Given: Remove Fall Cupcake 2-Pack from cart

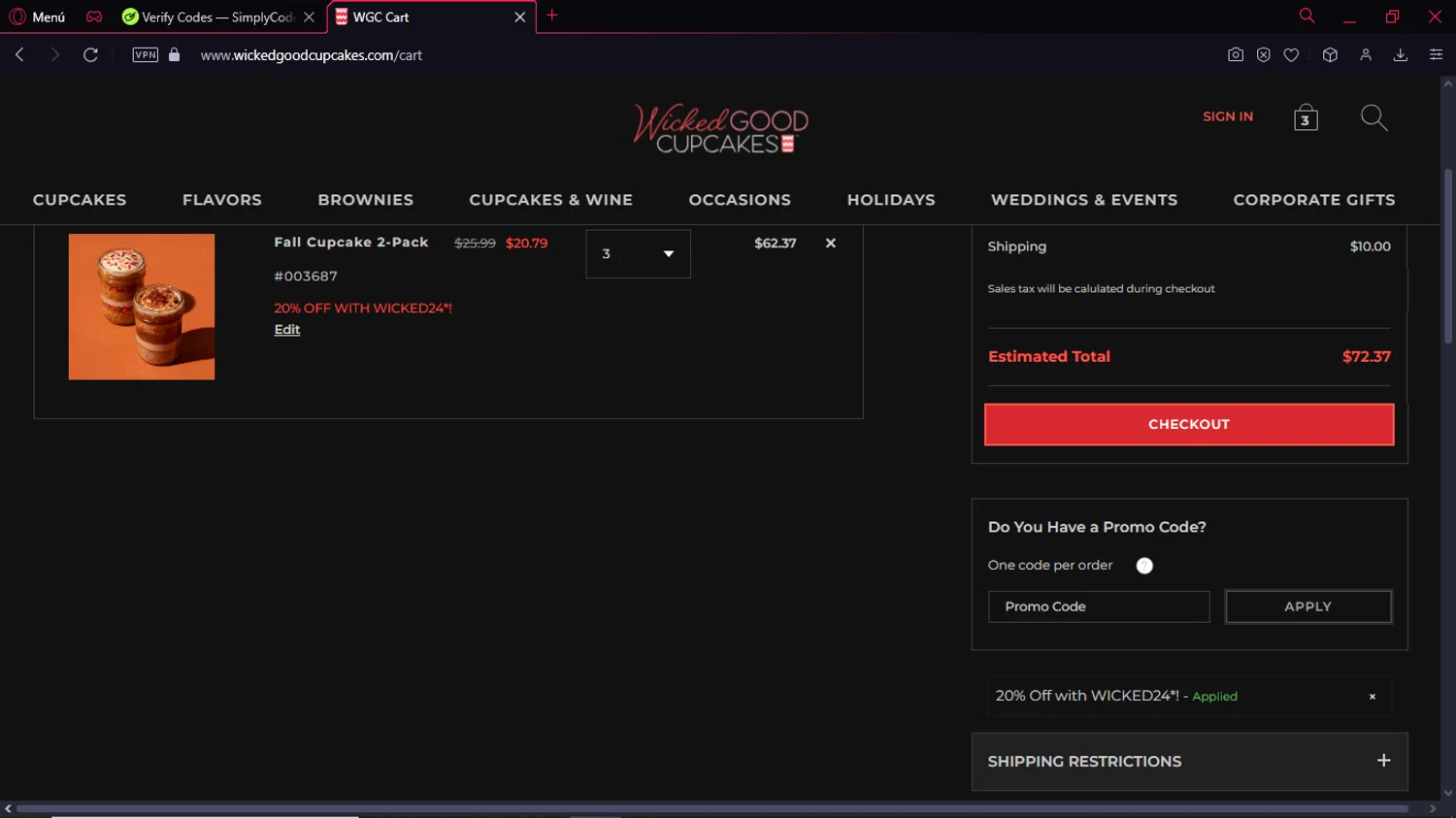Looking at the screenshot, I should pos(831,244).
